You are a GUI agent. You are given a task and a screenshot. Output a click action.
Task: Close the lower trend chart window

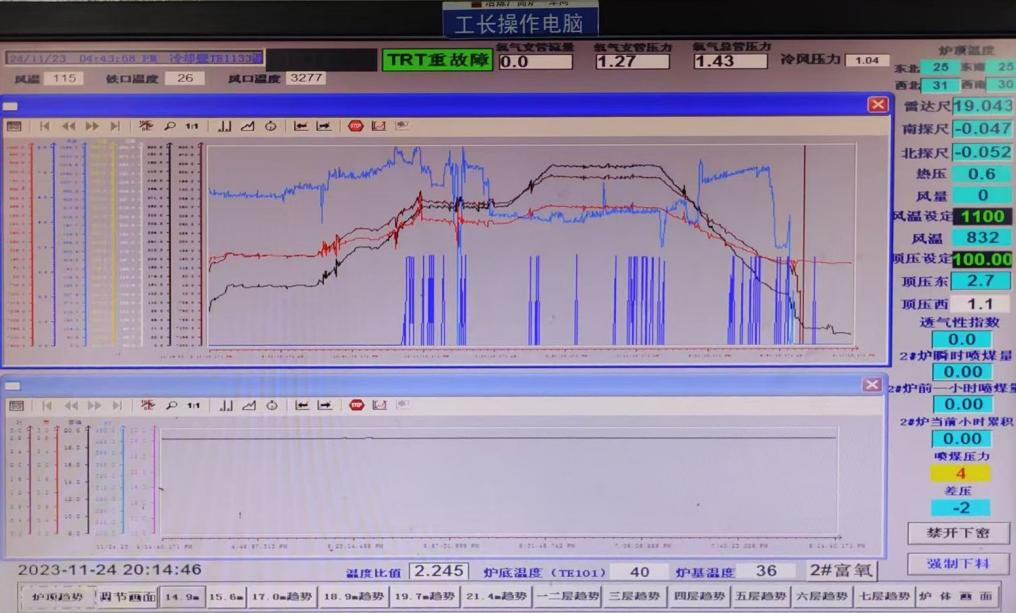point(872,385)
